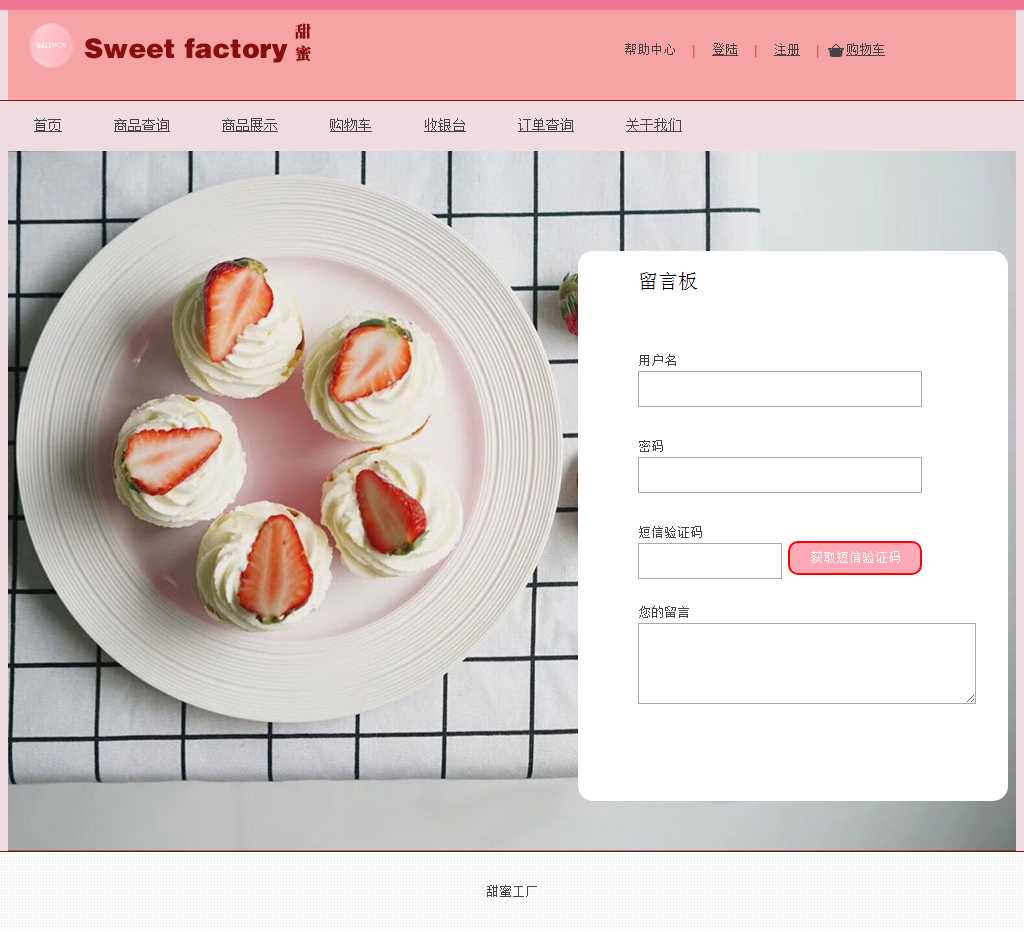Open the 登陆 login link
The width and height of the screenshot is (1024, 932).
pyautogui.click(x=725, y=50)
